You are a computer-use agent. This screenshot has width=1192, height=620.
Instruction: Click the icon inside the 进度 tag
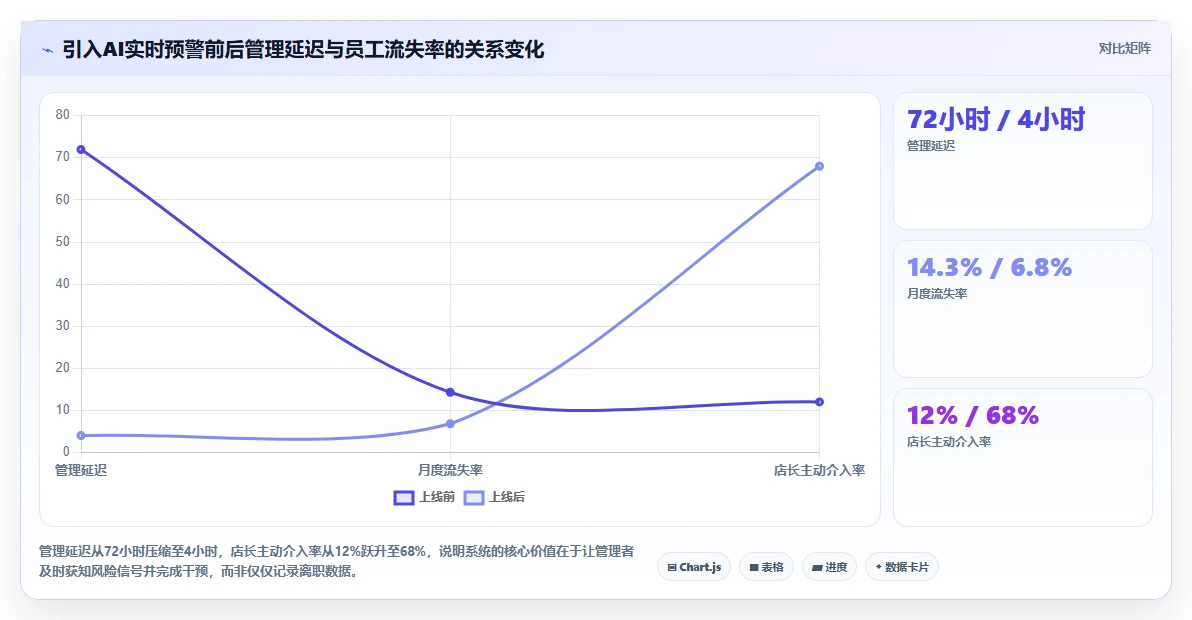pos(817,568)
